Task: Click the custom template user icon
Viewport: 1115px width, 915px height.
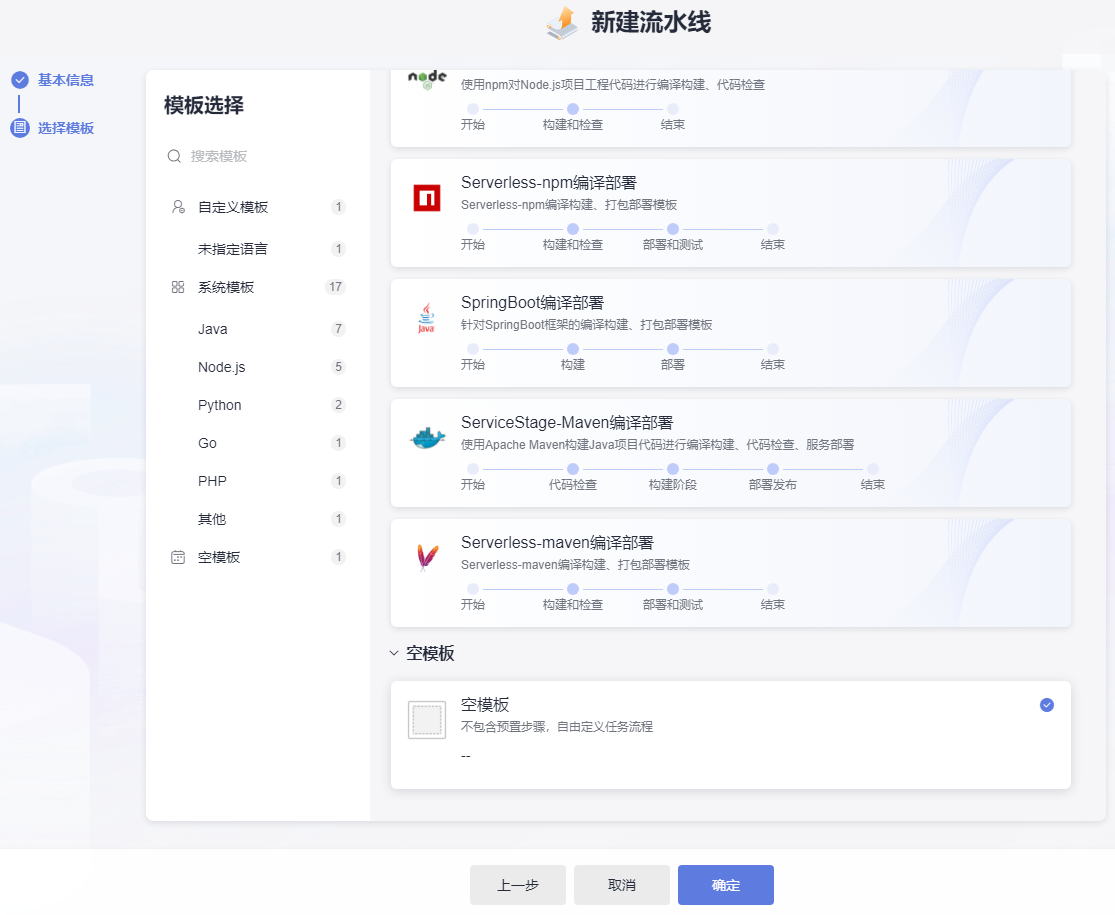Action: [x=178, y=207]
